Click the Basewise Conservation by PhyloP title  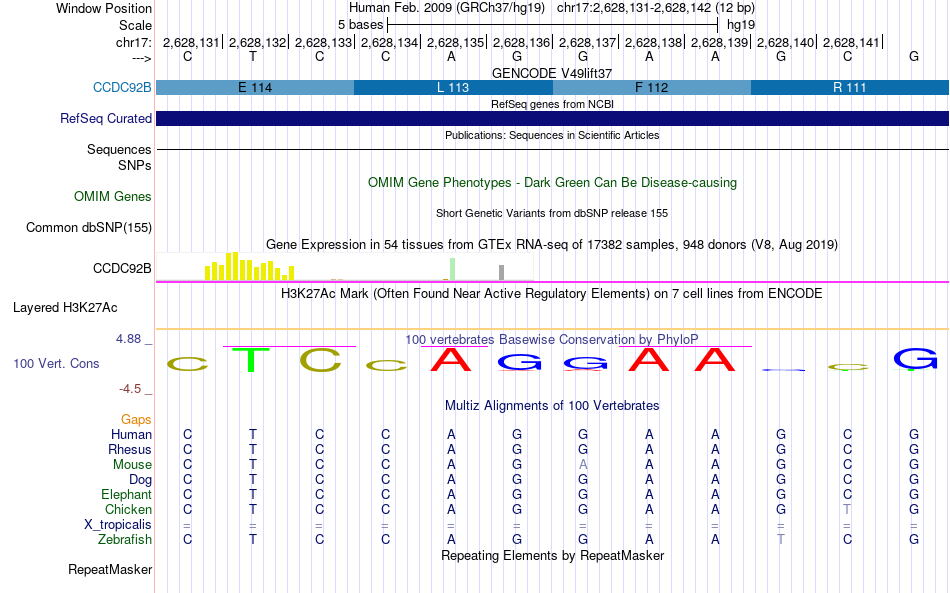552,339
